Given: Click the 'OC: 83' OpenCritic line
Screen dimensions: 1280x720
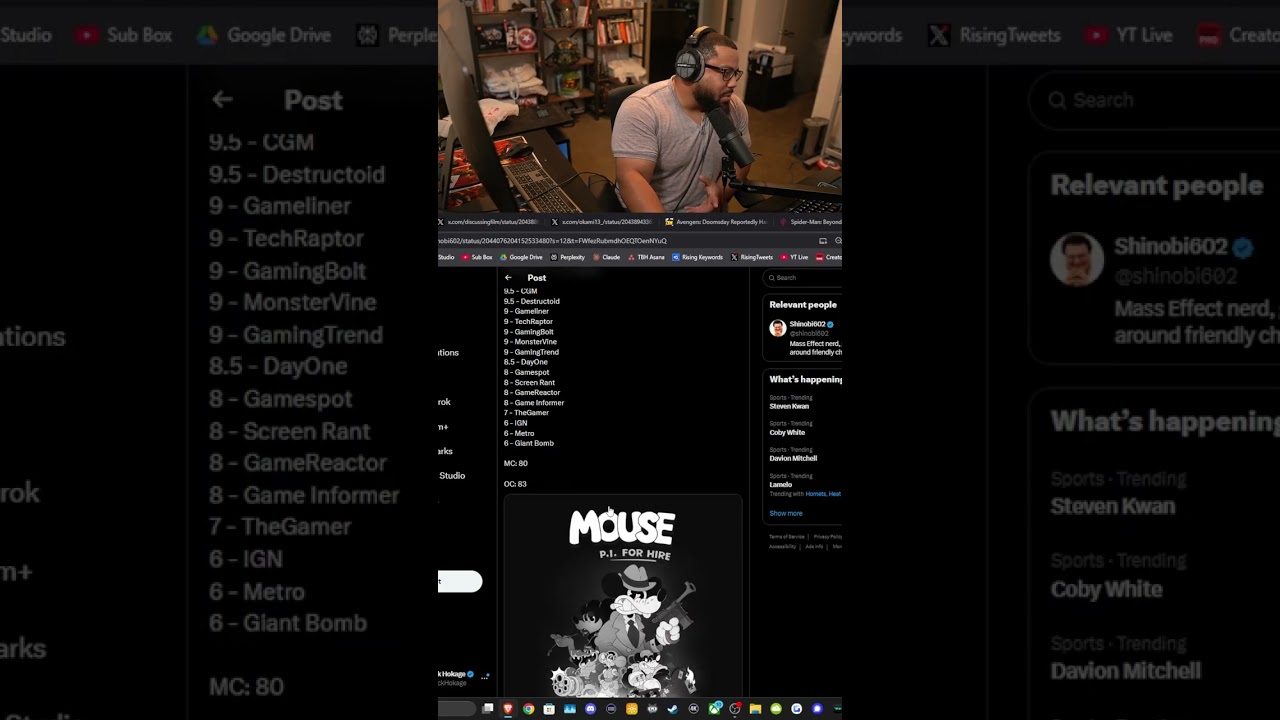Looking at the screenshot, I should 515,484.
